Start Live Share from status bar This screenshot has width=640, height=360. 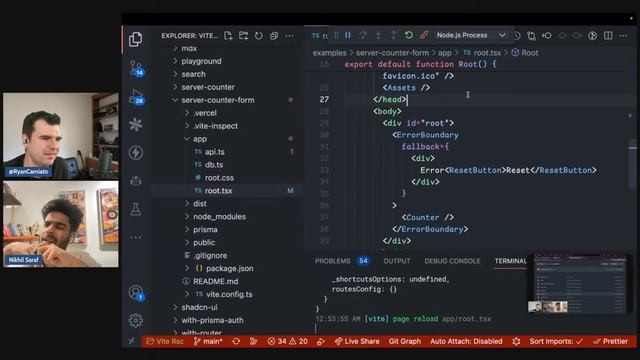(x=357, y=341)
